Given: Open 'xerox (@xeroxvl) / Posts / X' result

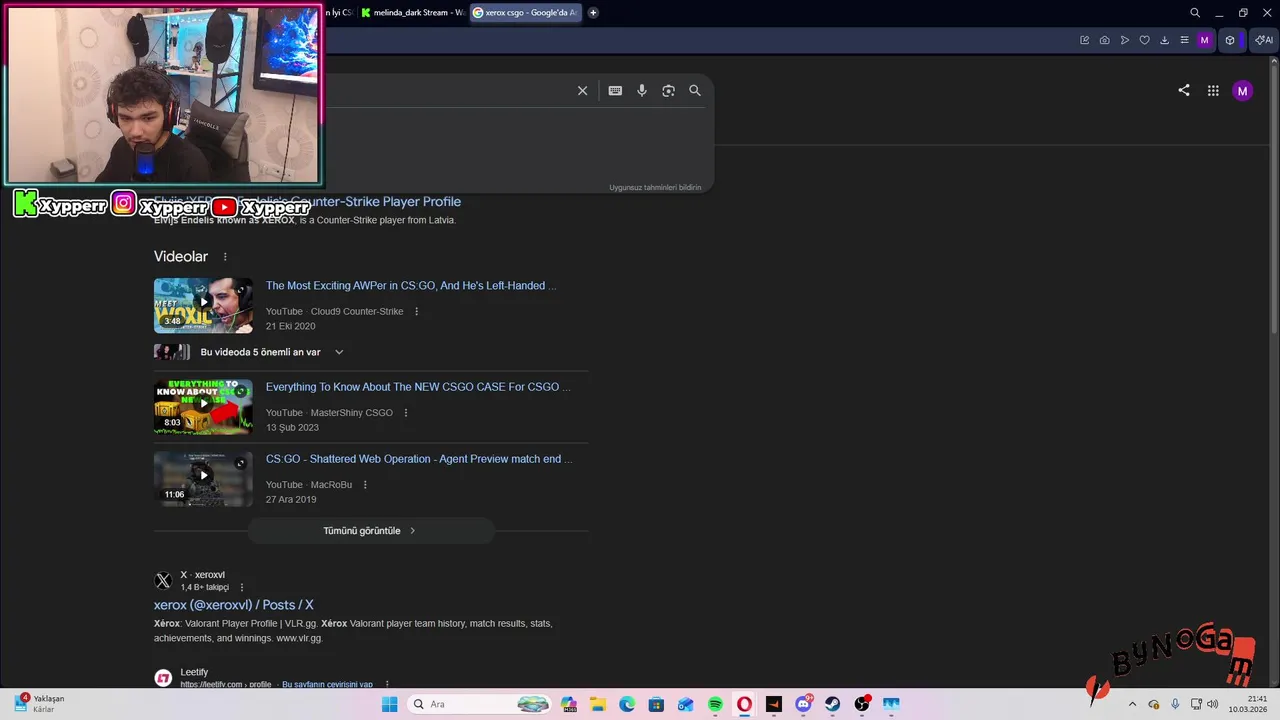Looking at the screenshot, I should 234,605.
